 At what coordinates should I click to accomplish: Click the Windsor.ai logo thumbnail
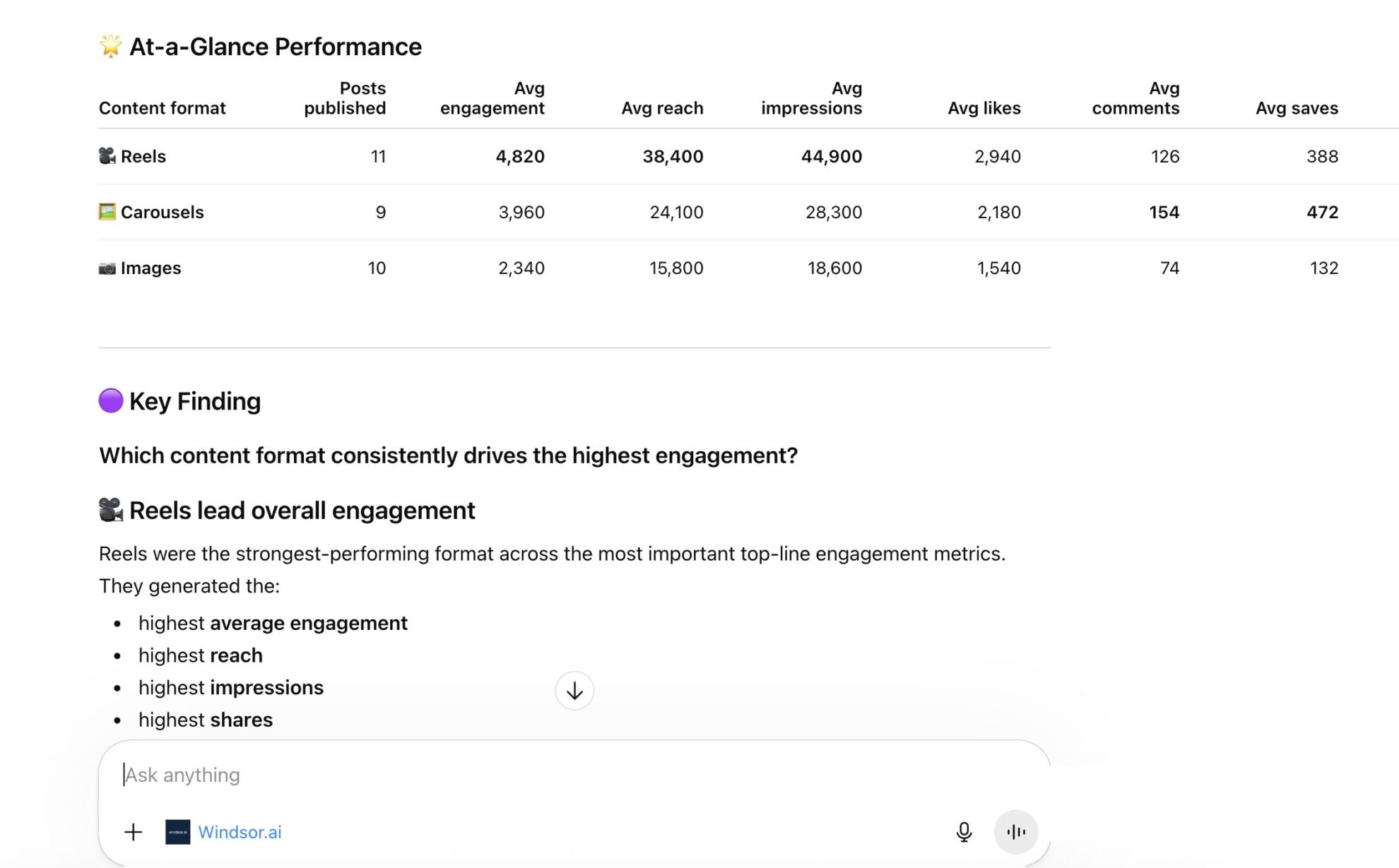pos(177,832)
